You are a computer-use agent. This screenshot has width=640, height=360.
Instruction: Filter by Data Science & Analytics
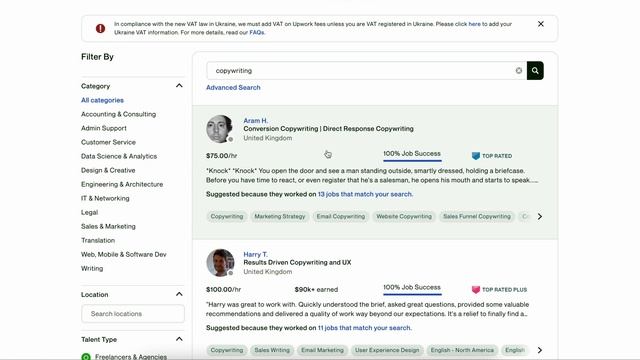pyautogui.click(x=119, y=156)
